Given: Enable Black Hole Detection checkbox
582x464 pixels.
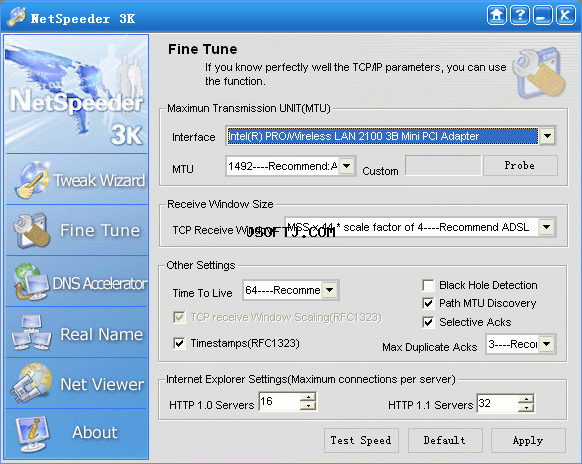Looking at the screenshot, I should pos(428,285).
